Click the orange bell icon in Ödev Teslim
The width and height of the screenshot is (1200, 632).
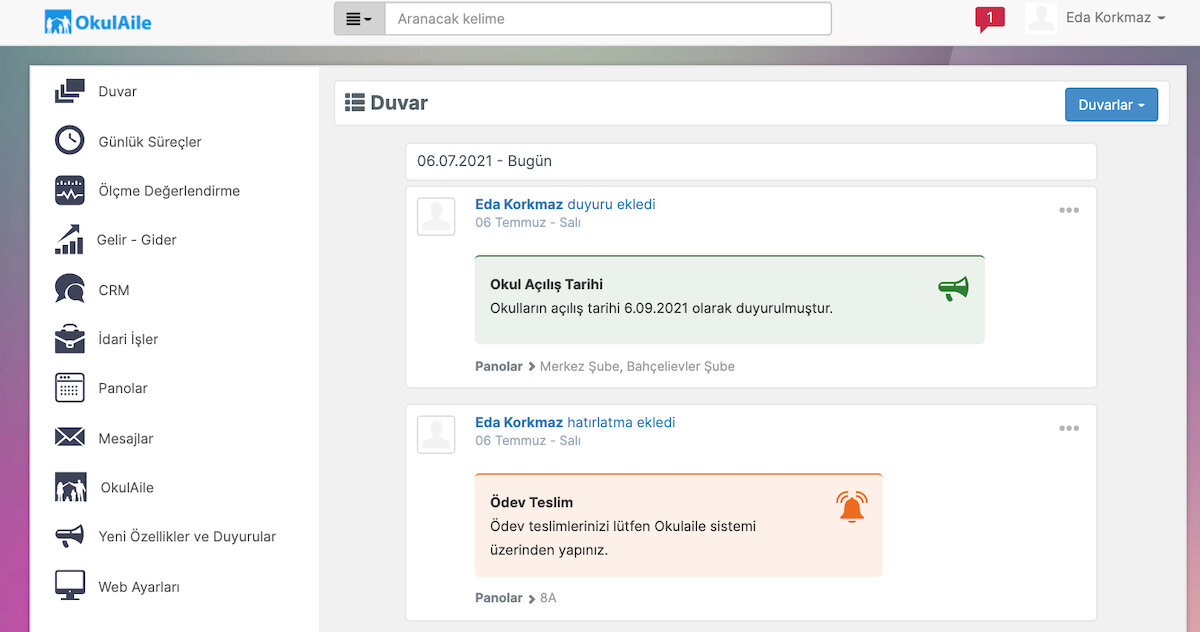coord(852,507)
